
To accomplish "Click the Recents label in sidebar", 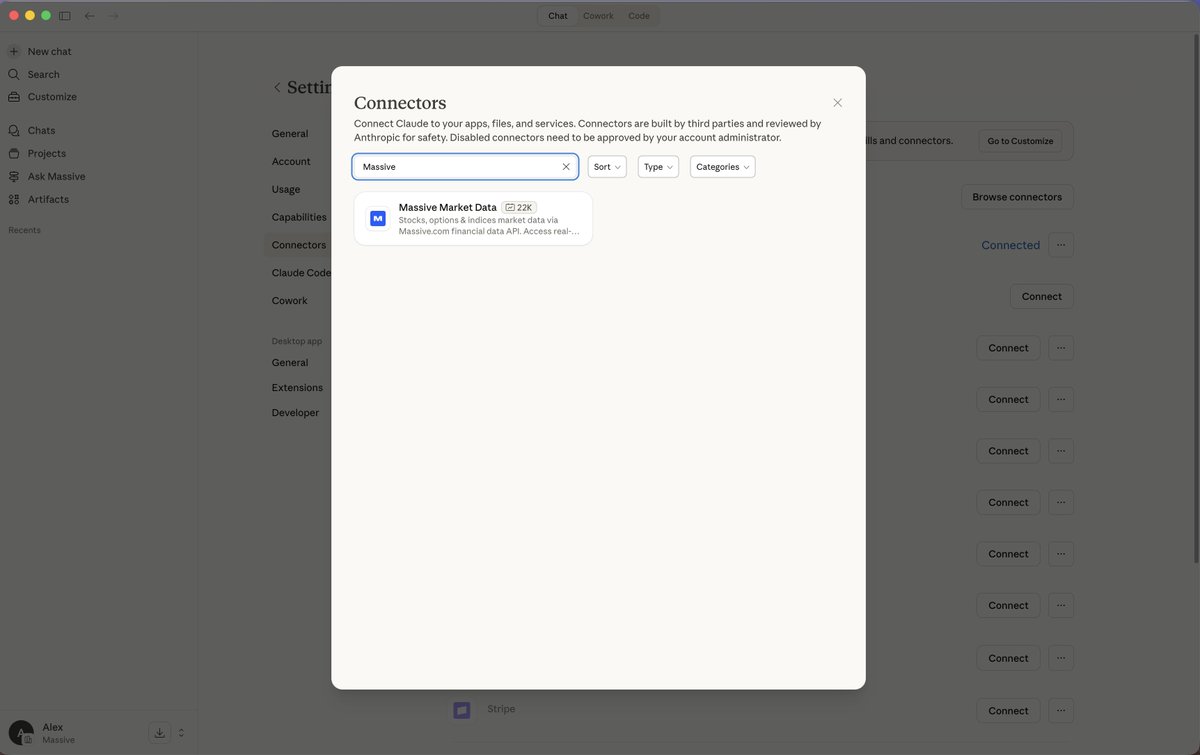I will point(24,230).
